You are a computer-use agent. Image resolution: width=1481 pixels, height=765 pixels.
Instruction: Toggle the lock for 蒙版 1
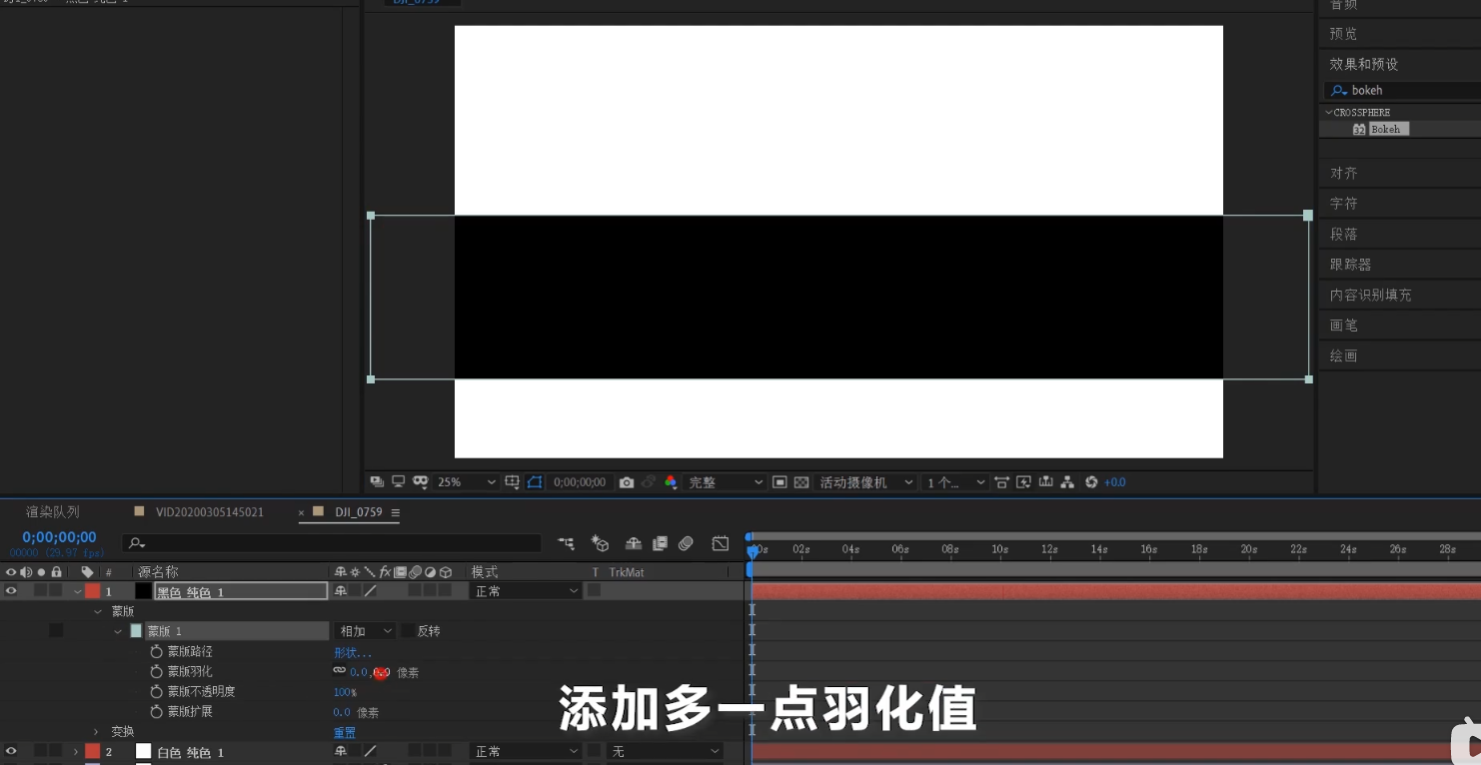click(56, 631)
